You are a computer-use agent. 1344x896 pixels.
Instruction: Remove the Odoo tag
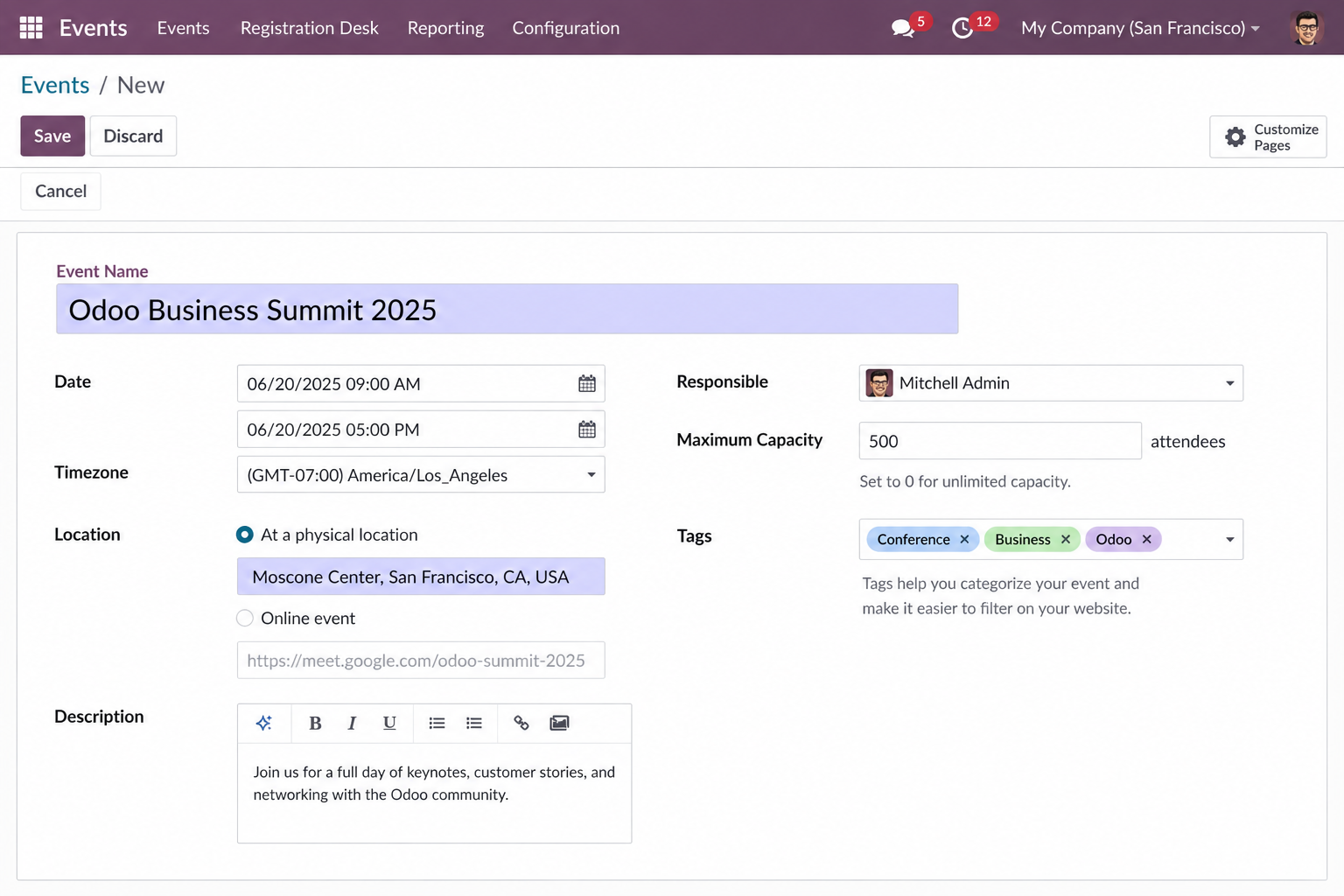point(1146,539)
